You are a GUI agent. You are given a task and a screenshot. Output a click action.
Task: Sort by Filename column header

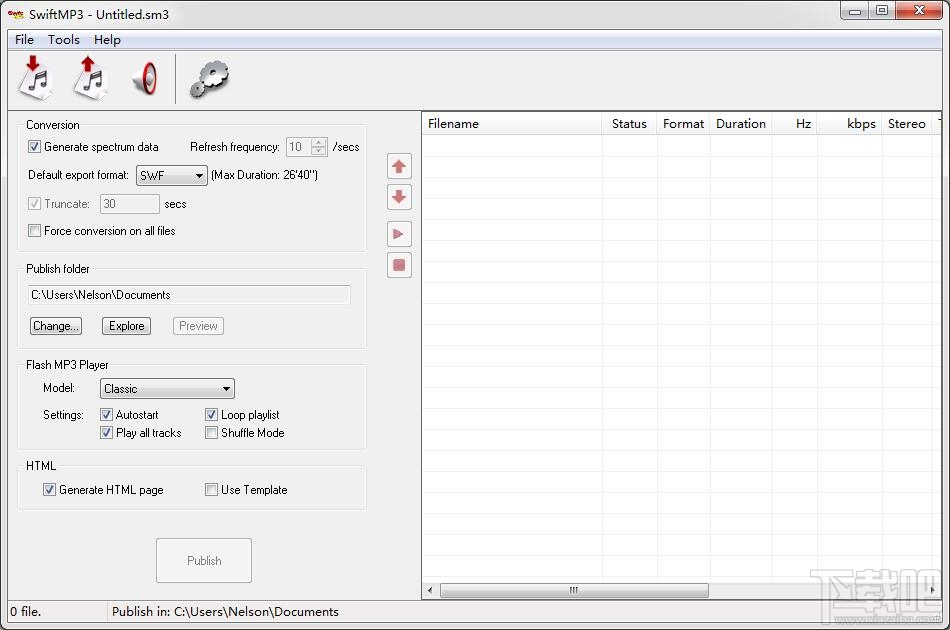click(x=512, y=124)
